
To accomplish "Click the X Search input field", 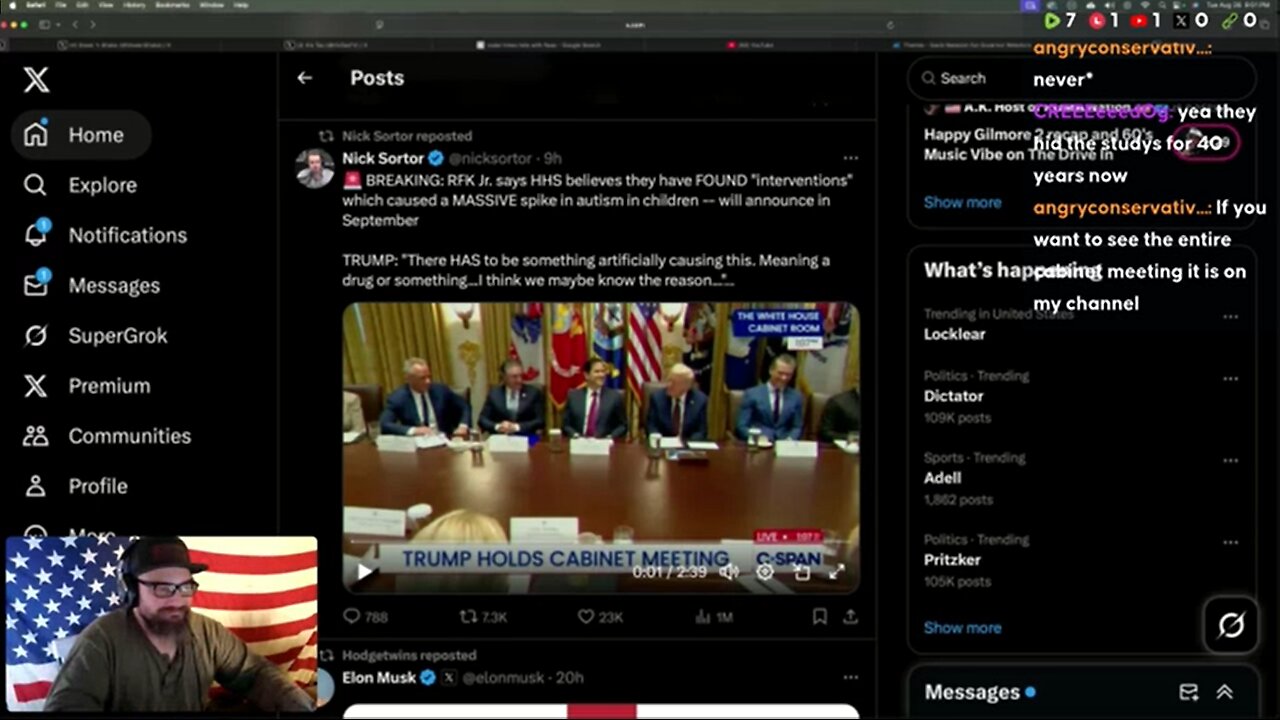I will (1080, 78).
